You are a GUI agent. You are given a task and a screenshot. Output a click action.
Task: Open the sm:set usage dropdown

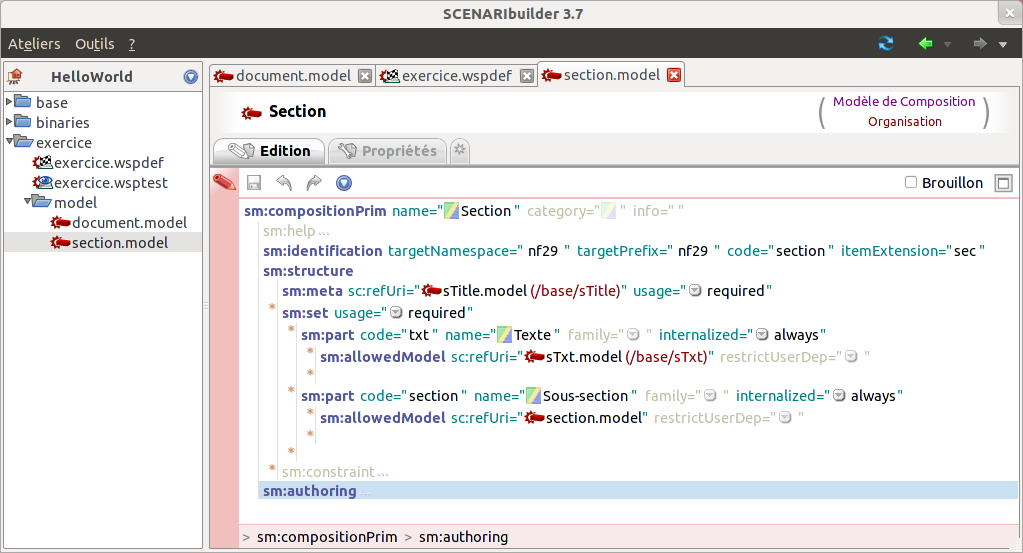click(396, 312)
